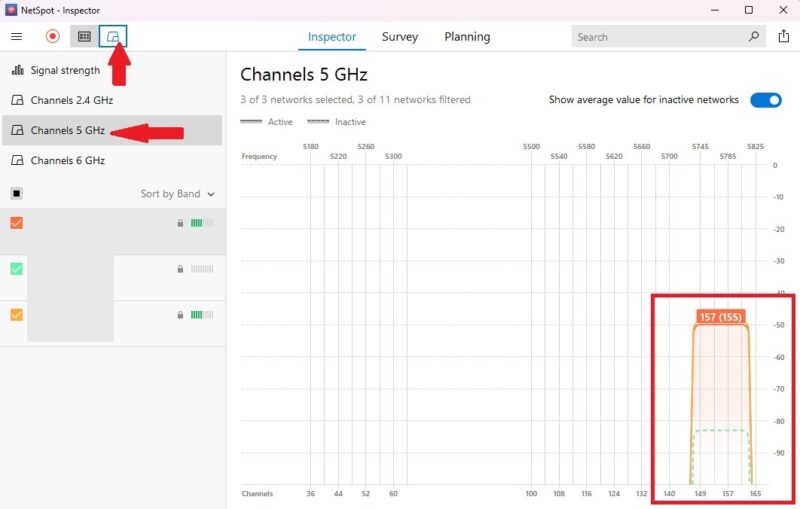Open the hamburger menu
Image resolution: width=800 pixels, height=509 pixels.
pos(17,37)
